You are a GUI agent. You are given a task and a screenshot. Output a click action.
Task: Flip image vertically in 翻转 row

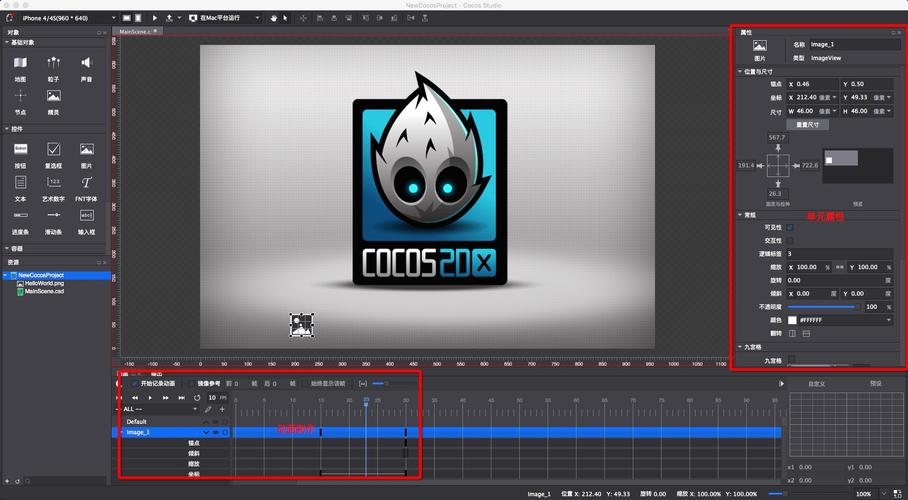[806, 334]
